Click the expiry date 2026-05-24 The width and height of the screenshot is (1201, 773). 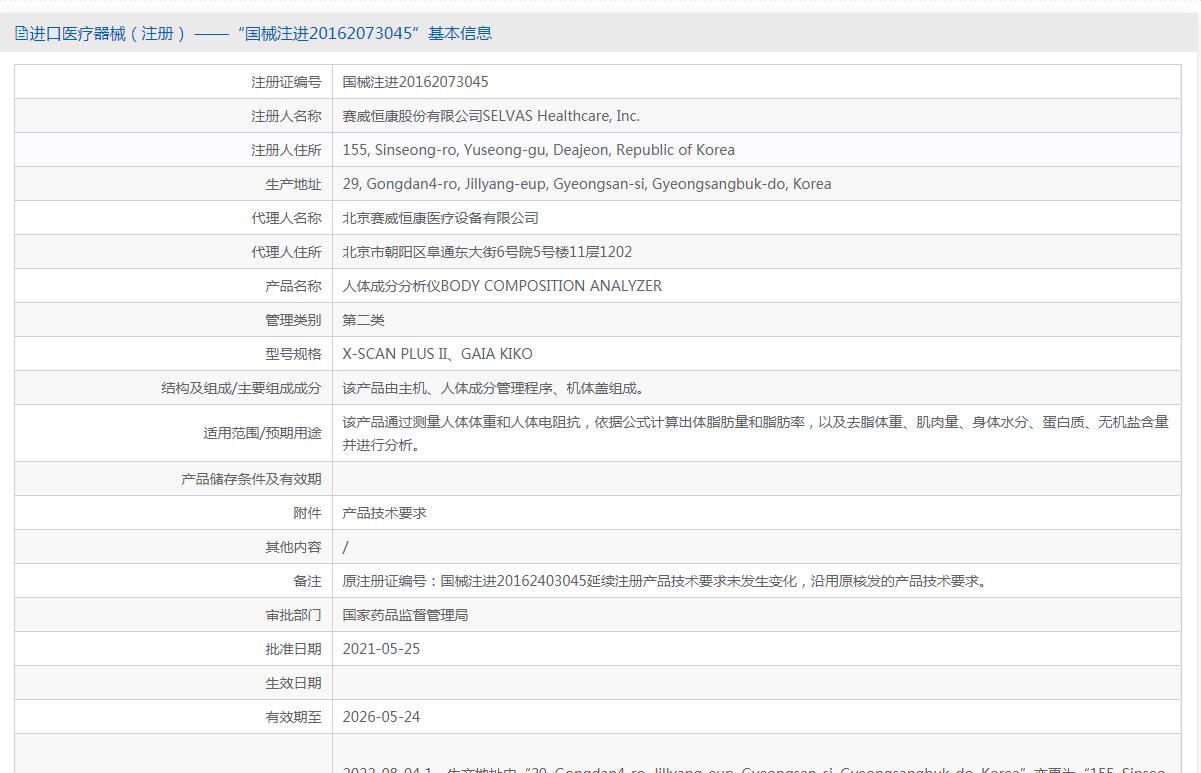pos(381,717)
